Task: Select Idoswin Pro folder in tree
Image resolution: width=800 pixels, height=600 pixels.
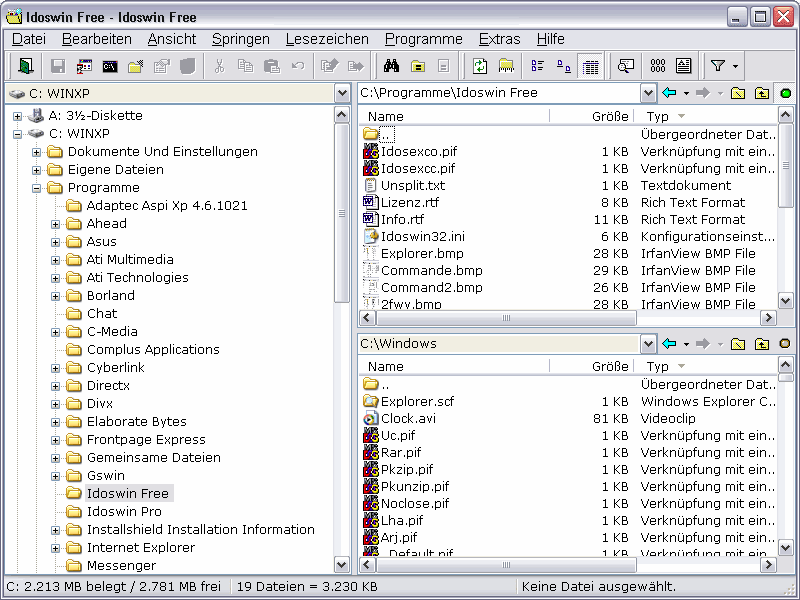Action: pos(124,512)
